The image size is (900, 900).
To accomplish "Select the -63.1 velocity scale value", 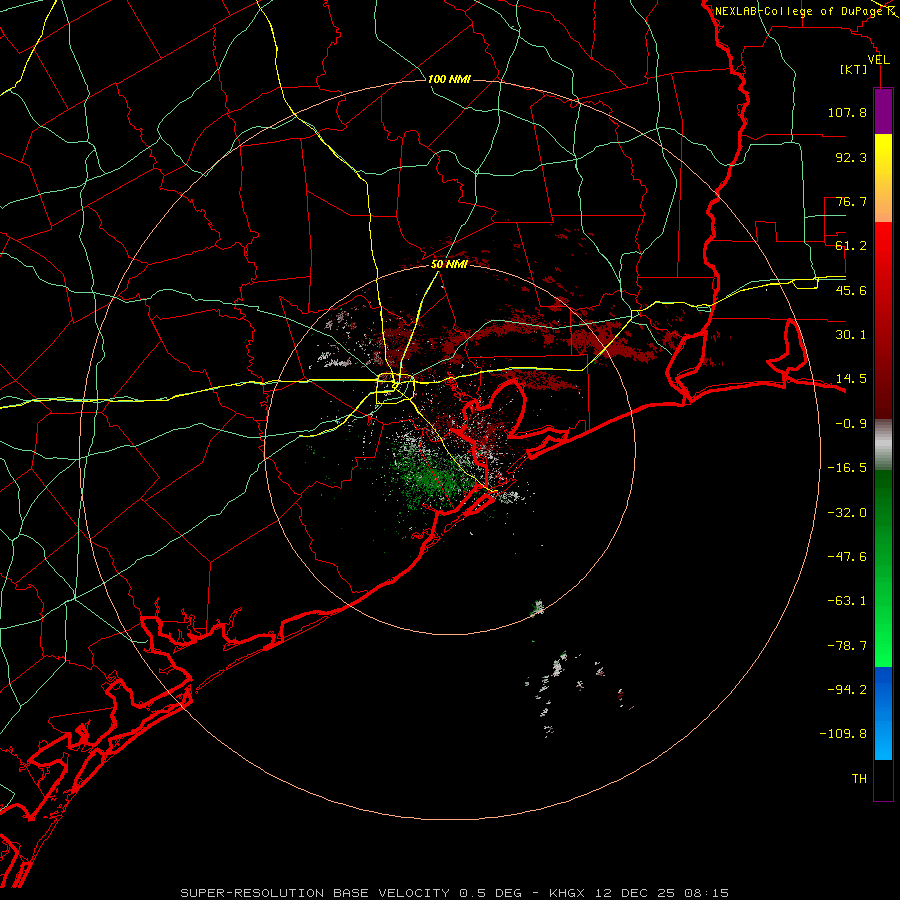I will click(847, 601).
